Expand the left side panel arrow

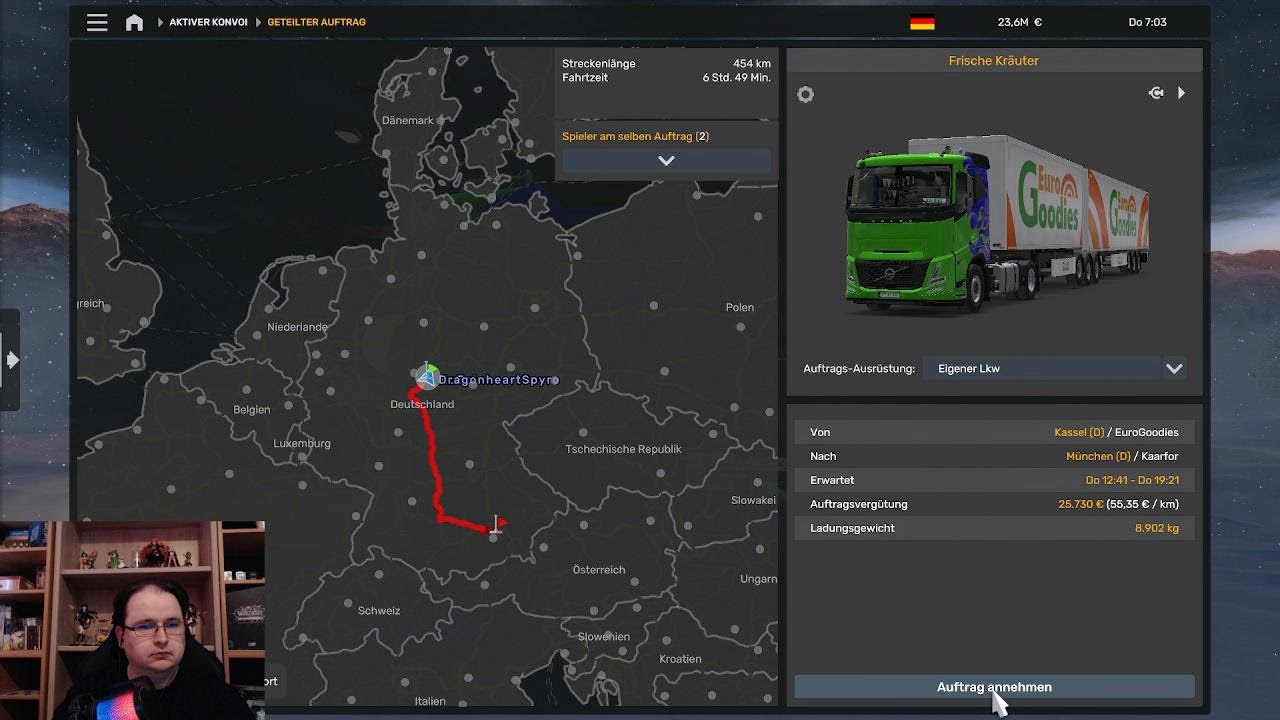pyautogui.click(x=12, y=360)
